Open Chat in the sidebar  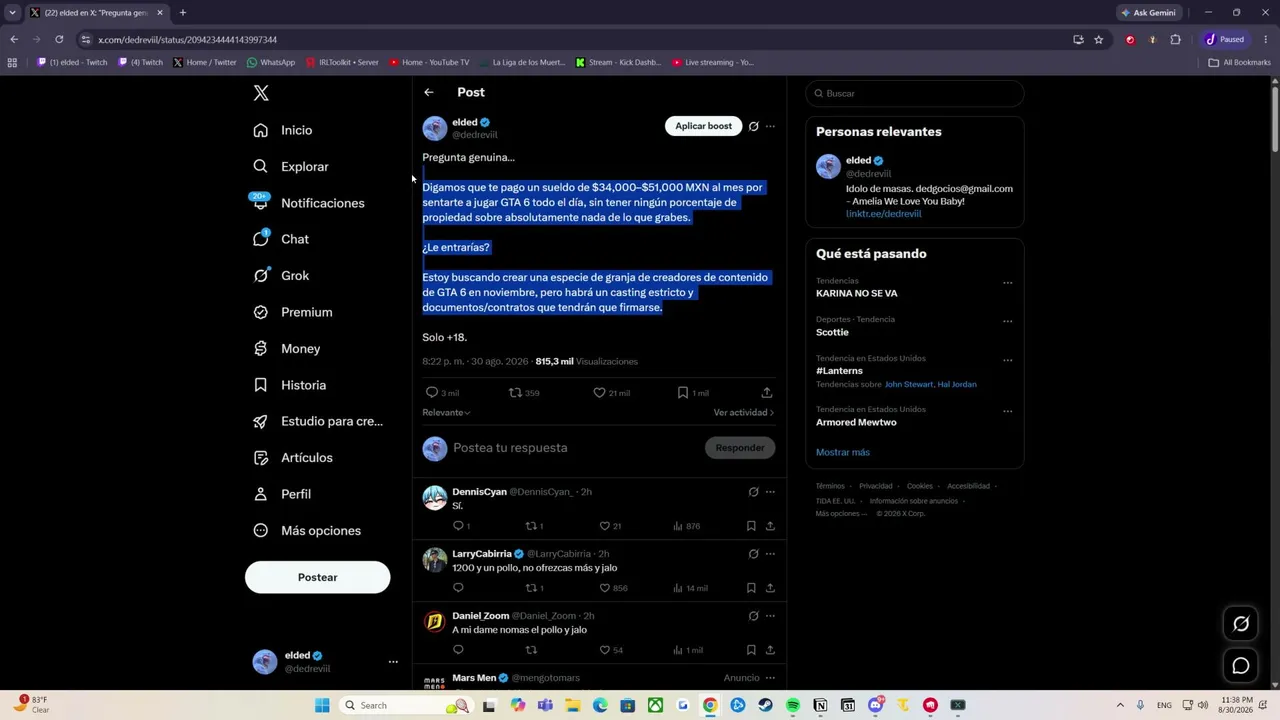click(x=282, y=239)
